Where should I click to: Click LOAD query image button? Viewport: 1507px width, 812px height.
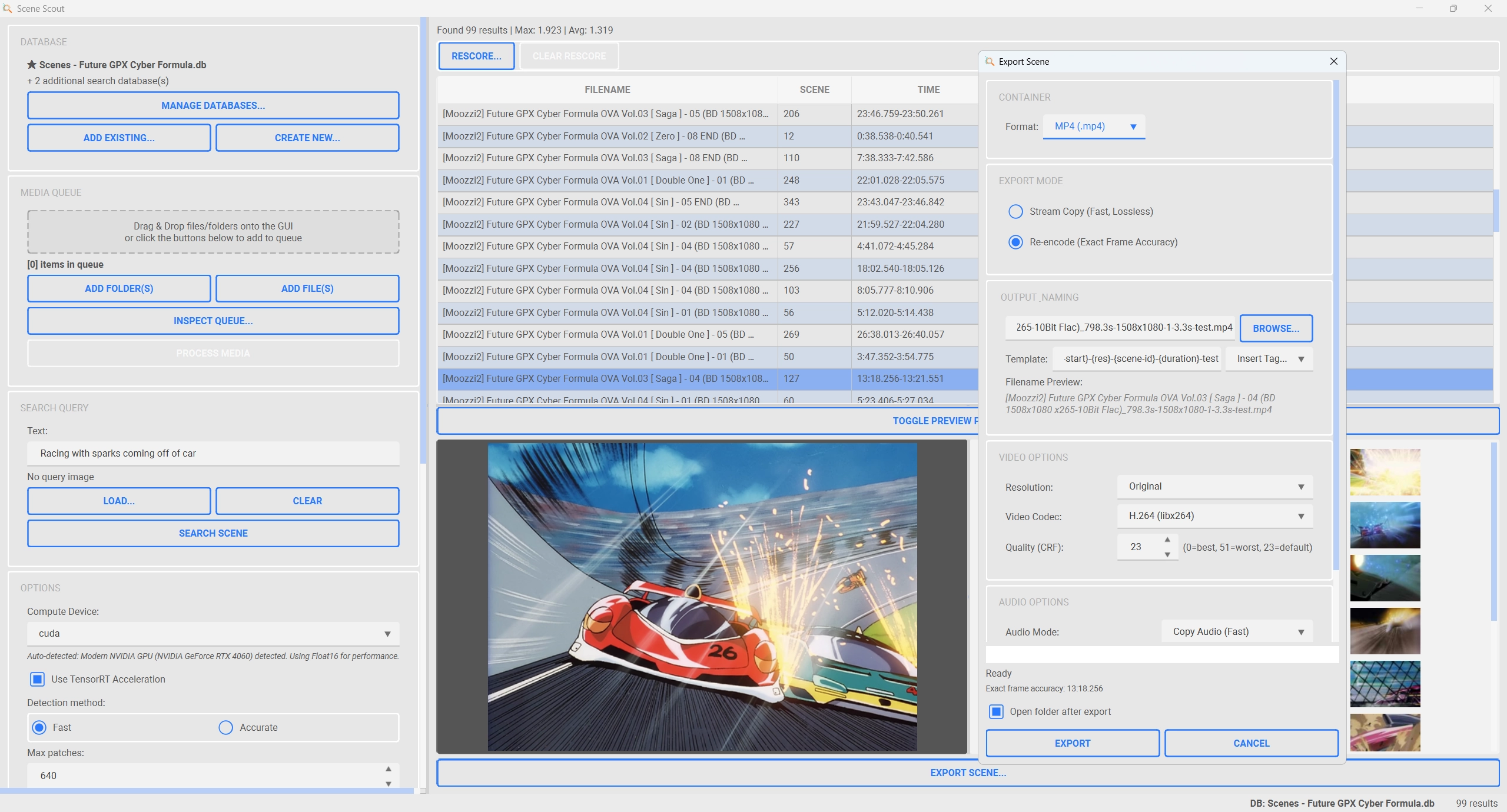coord(119,501)
